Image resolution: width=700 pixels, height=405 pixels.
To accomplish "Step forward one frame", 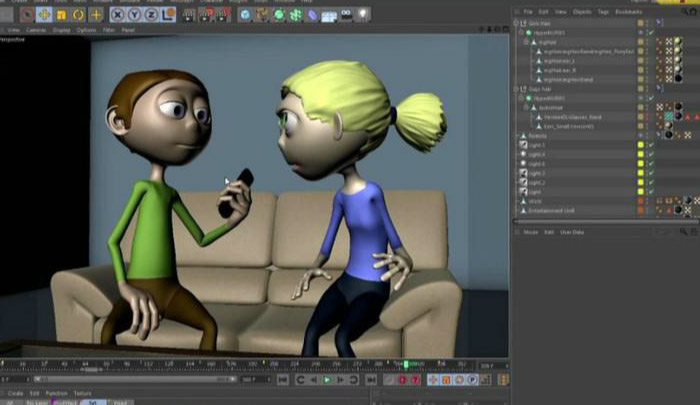I will point(340,380).
